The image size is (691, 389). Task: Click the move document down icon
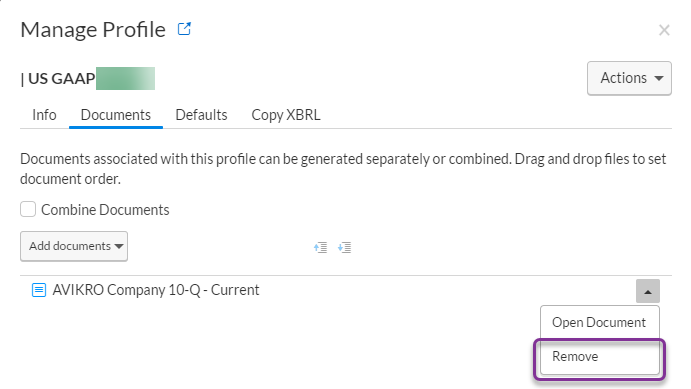coord(344,248)
